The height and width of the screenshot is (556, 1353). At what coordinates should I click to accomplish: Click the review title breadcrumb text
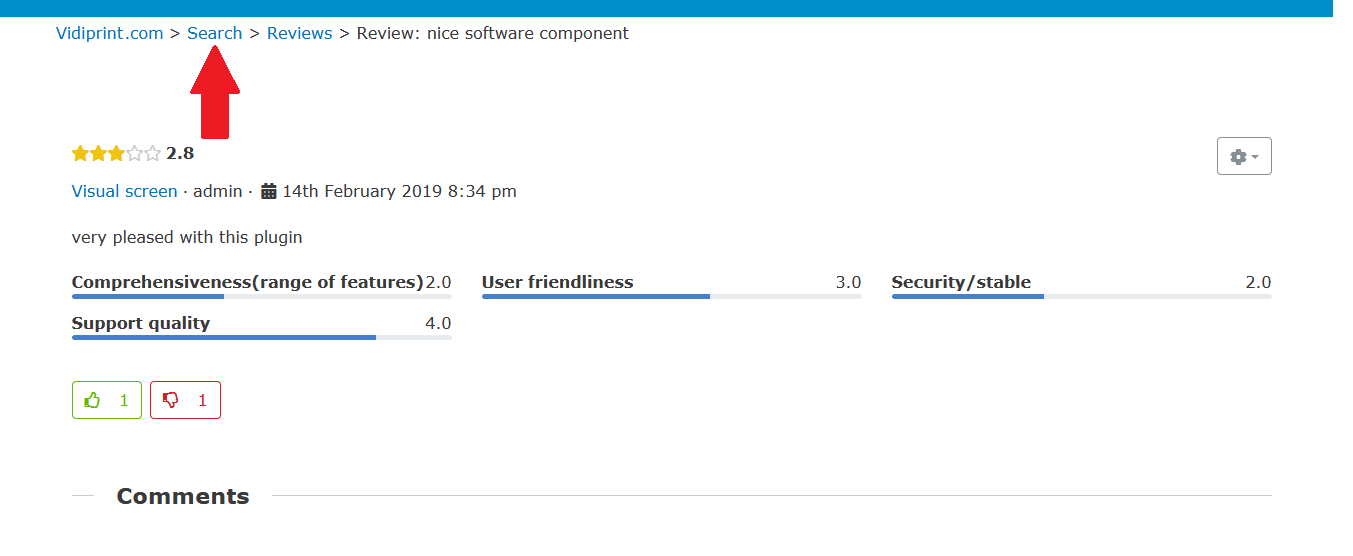(493, 33)
